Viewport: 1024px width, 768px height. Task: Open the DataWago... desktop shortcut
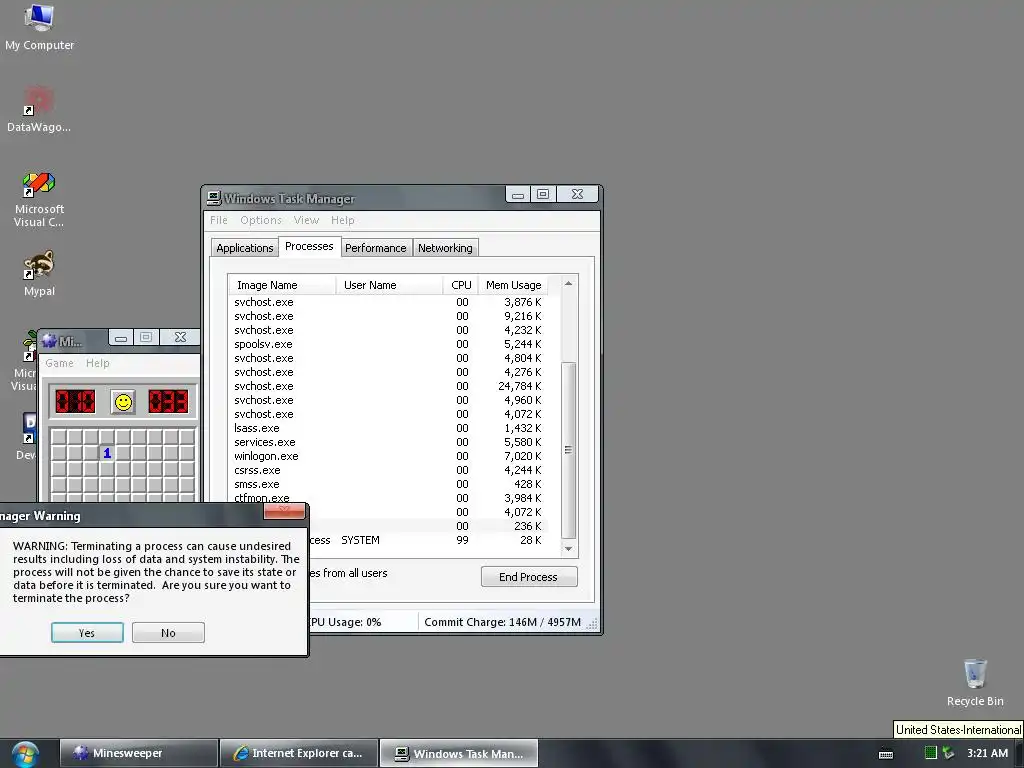[x=39, y=110]
